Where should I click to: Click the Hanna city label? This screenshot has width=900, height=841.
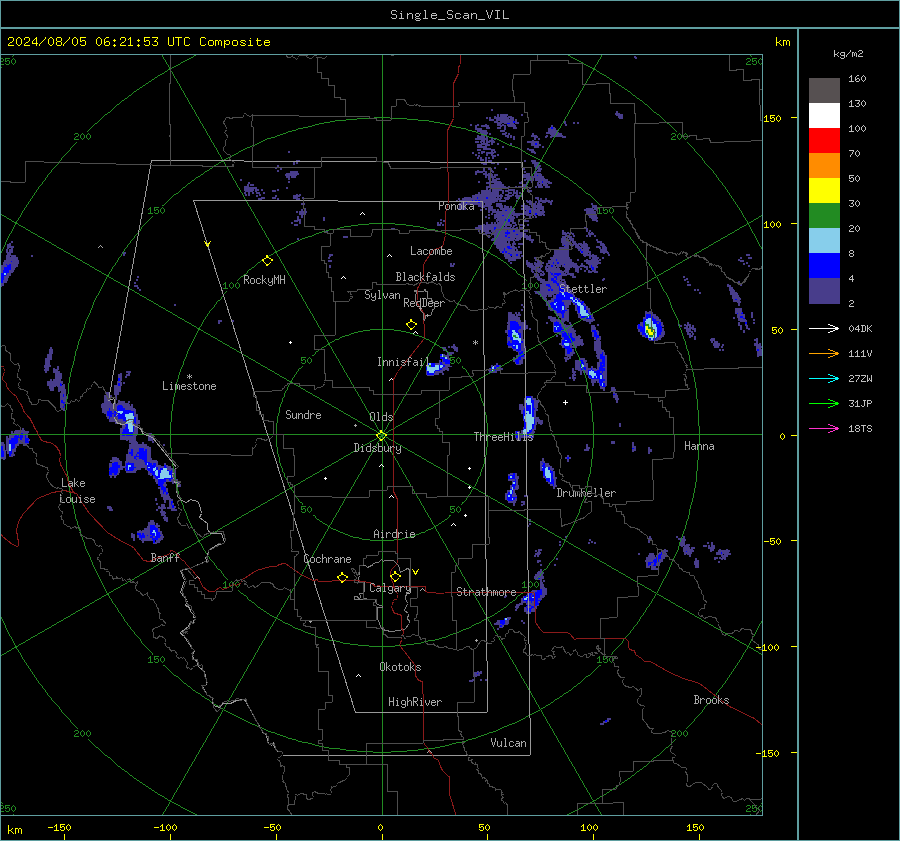point(699,446)
